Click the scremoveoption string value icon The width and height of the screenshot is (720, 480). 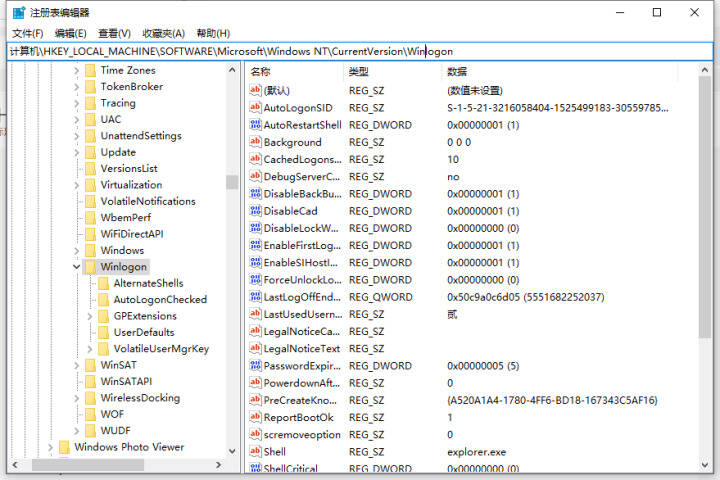pos(255,435)
